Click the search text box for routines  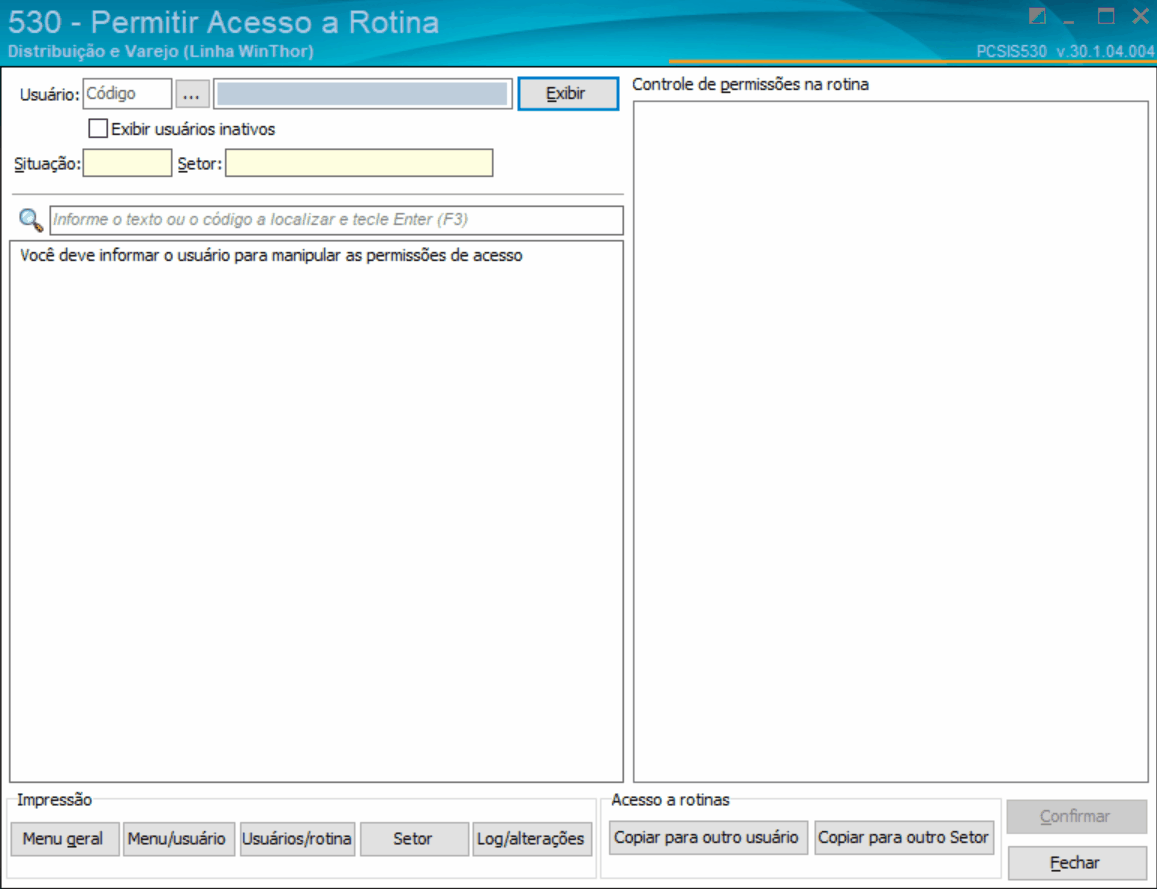click(x=336, y=220)
